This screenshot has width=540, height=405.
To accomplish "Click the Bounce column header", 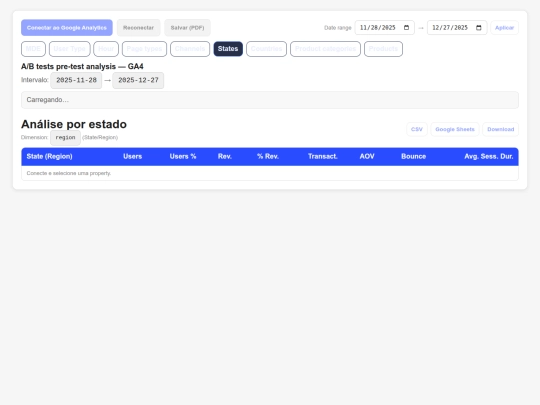I will [x=414, y=156].
